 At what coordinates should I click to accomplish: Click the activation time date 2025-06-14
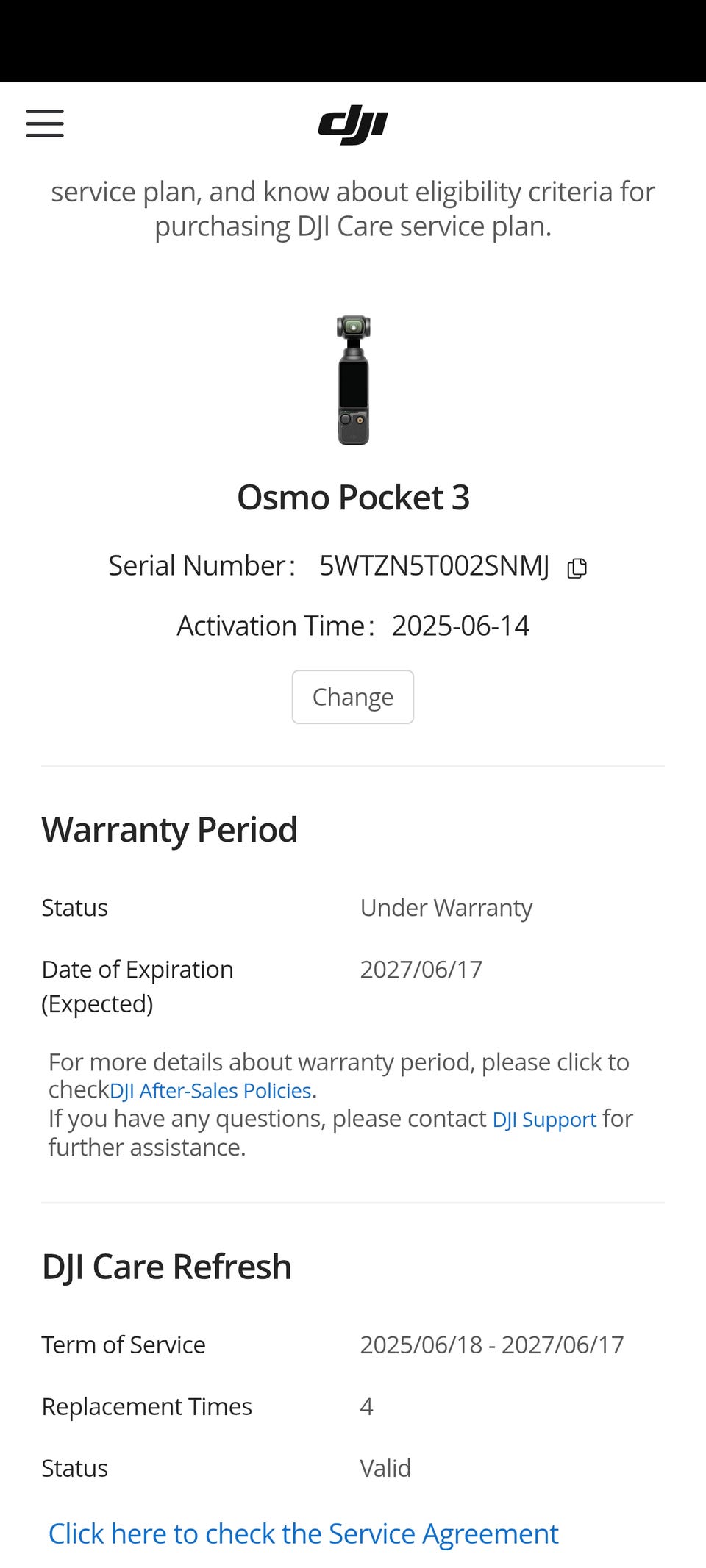[460, 626]
